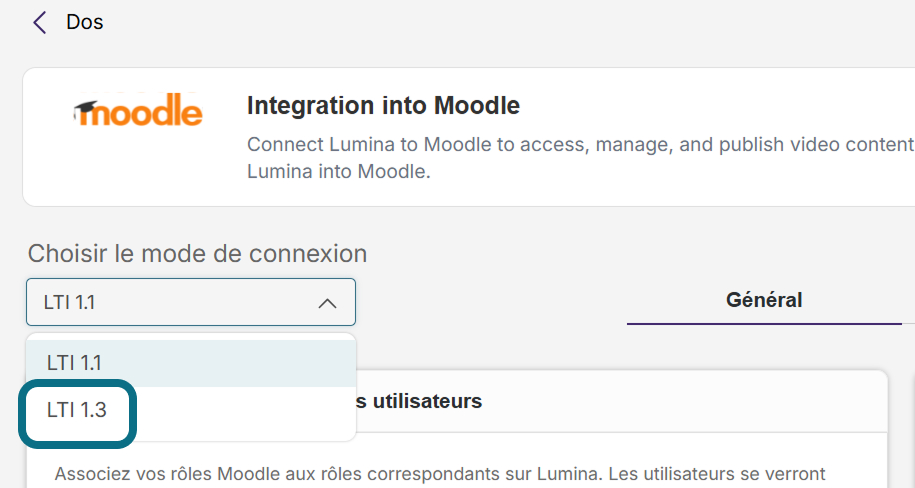915x488 pixels.
Task: Click the Choisir le mode de connexion label
Action: tap(197, 254)
